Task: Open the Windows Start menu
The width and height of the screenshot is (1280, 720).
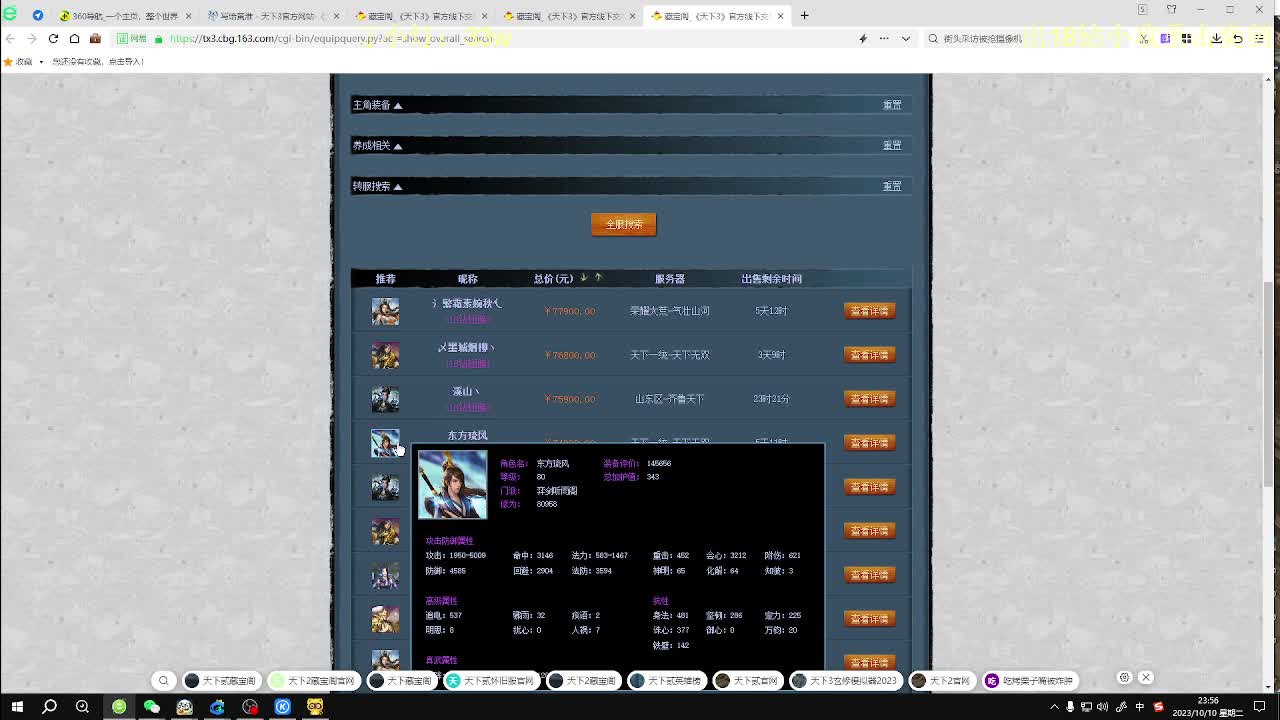Action: [17, 707]
